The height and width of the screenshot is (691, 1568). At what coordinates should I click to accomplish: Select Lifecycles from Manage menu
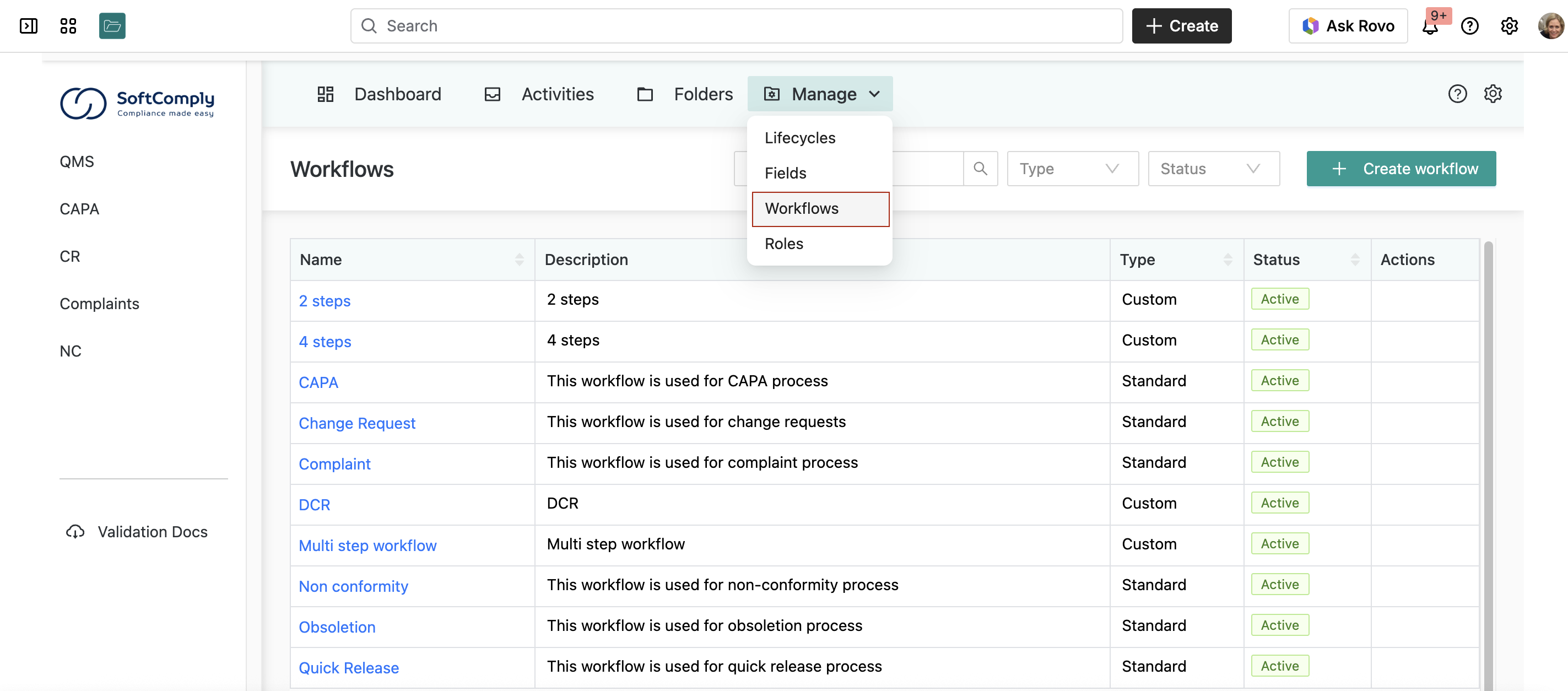coord(800,138)
